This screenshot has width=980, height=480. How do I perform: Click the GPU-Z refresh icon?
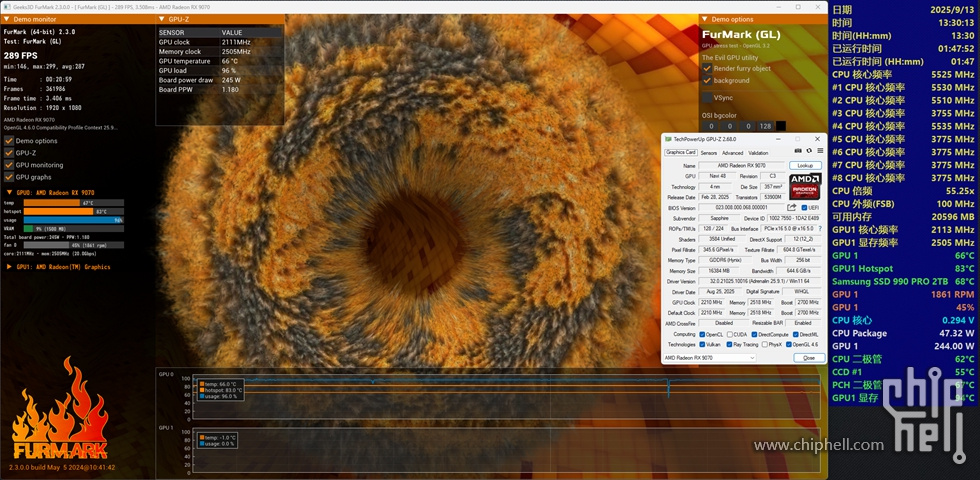pos(809,151)
